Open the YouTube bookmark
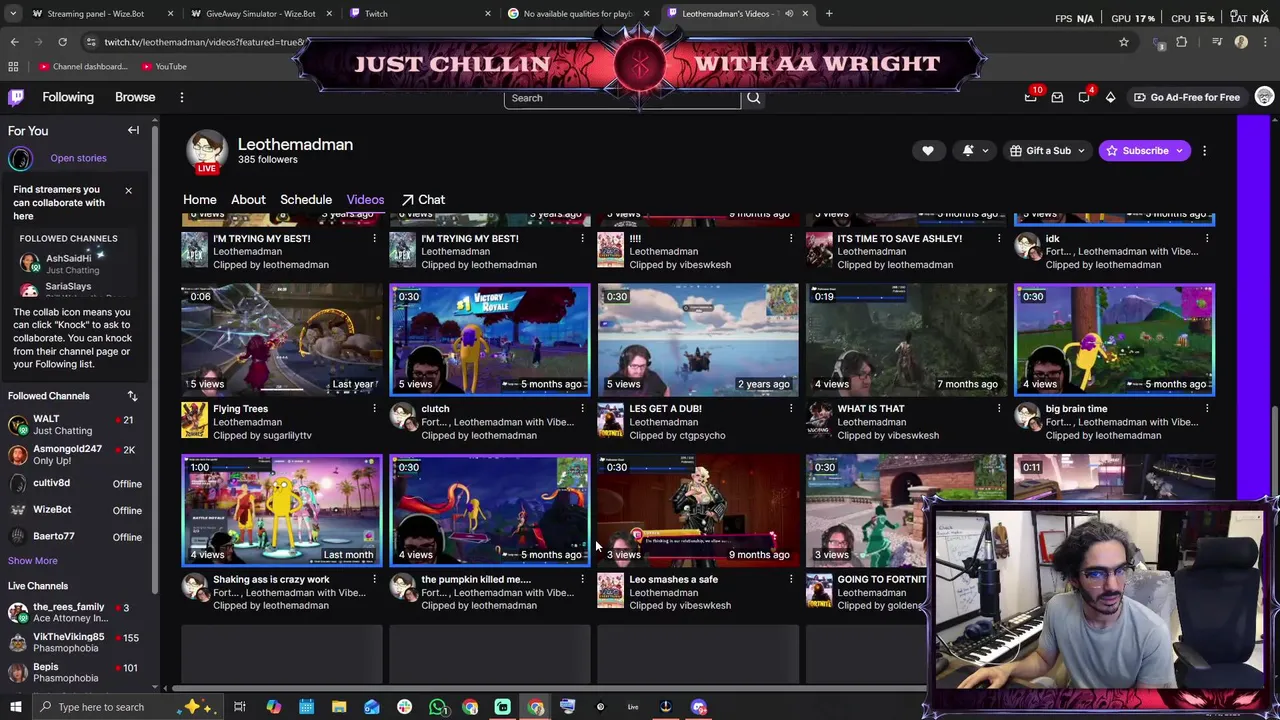Image resolution: width=1280 pixels, height=720 pixels. coord(164,67)
